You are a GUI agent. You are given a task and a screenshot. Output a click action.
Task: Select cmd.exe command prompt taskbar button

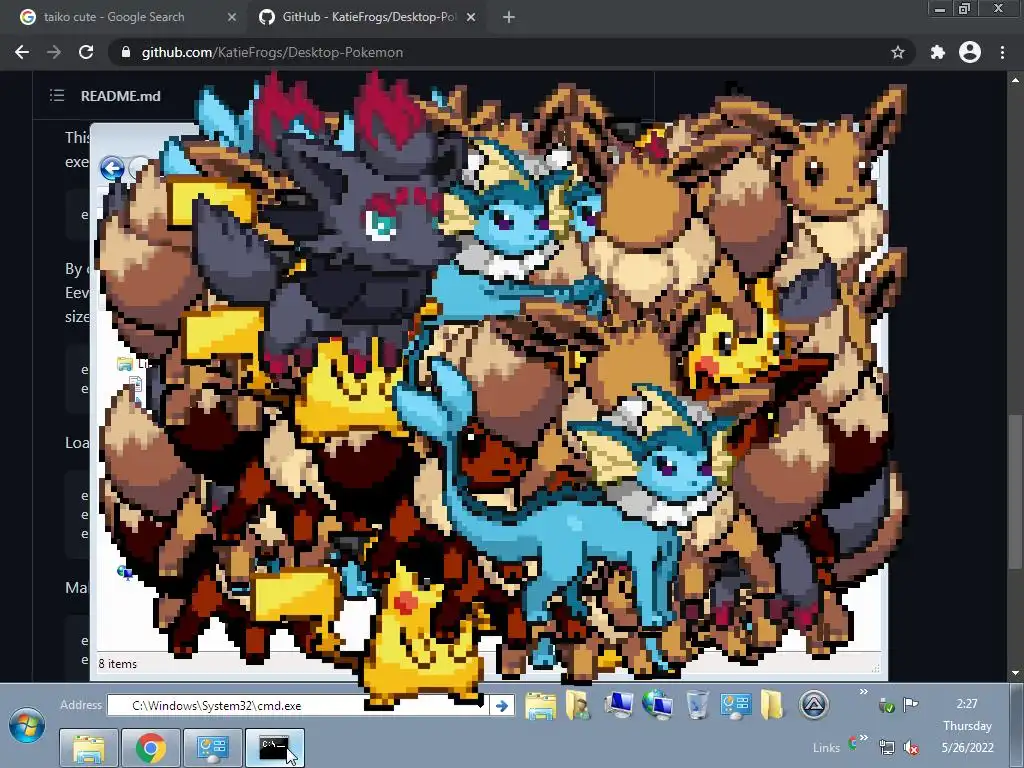(x=275, y=748)
